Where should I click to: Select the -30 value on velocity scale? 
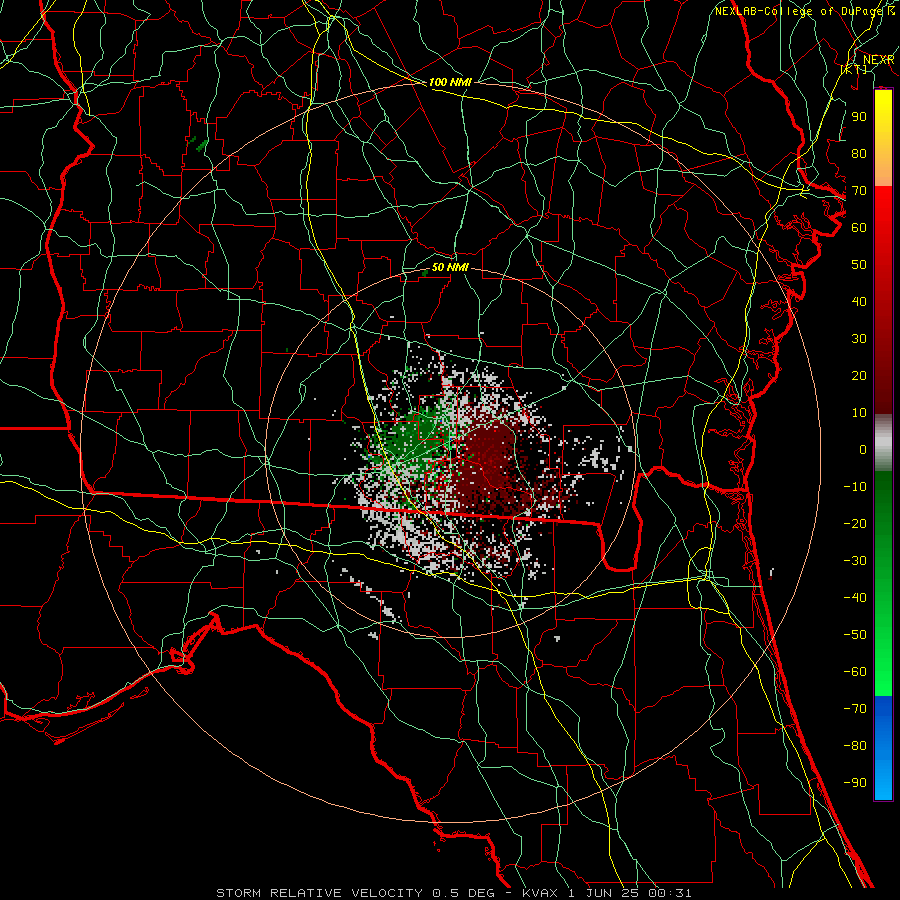pyautogui.click(x=855, y=561)
